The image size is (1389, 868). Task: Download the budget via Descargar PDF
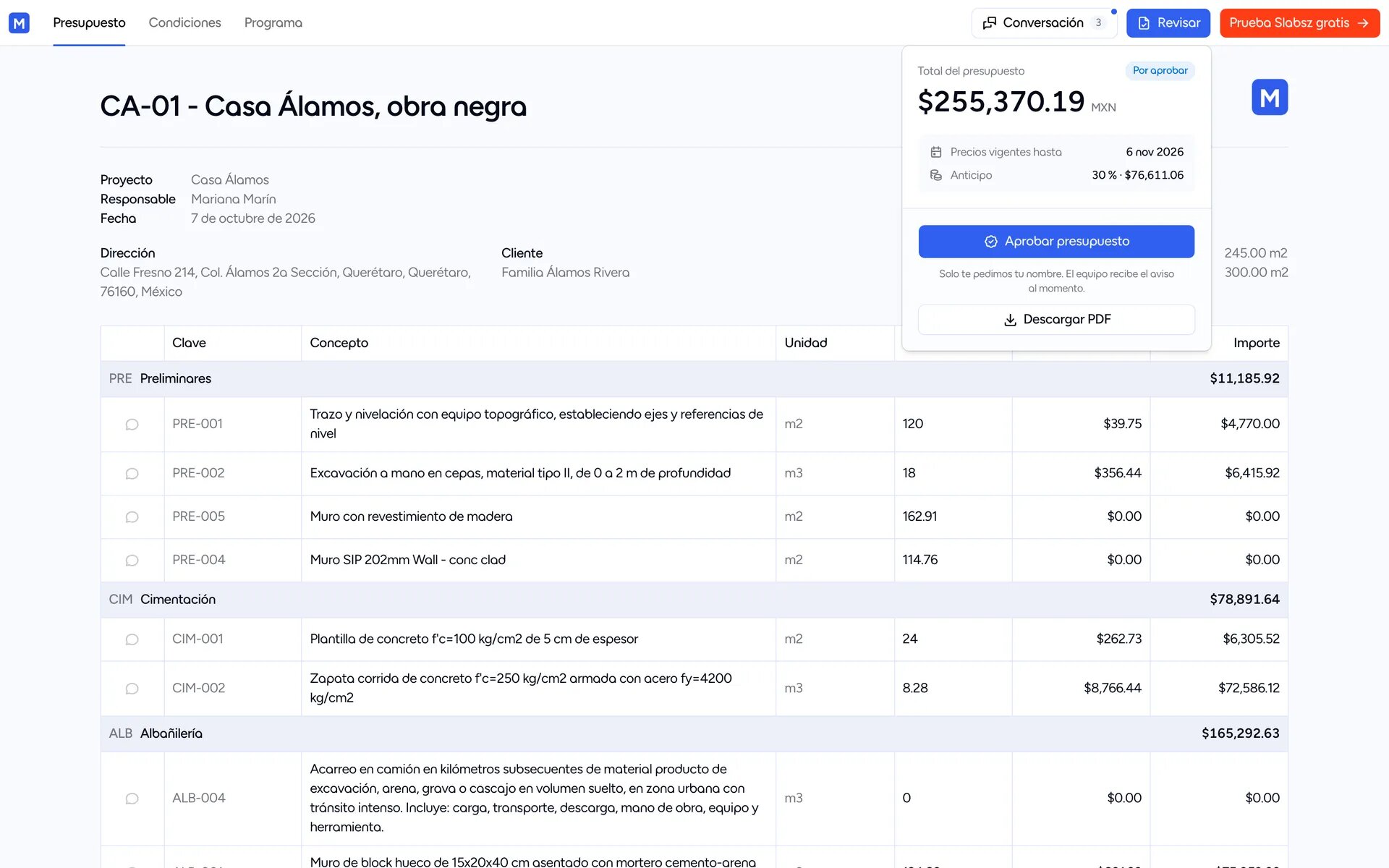(1056, 320)
